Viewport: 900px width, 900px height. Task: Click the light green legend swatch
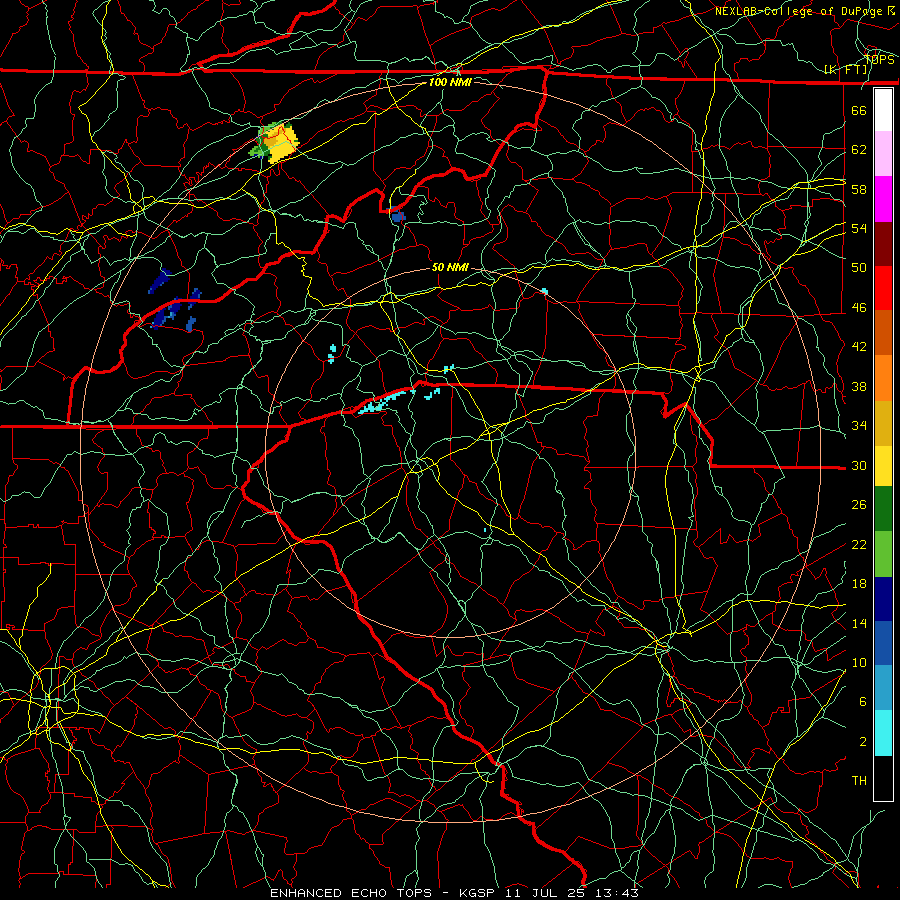coord(883,554)
